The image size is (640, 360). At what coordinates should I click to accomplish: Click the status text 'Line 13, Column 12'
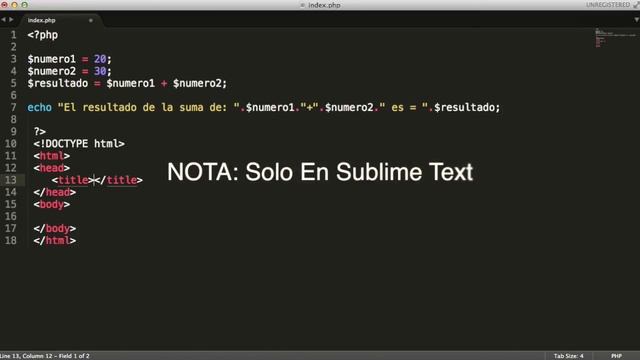[x=27, y=356]
